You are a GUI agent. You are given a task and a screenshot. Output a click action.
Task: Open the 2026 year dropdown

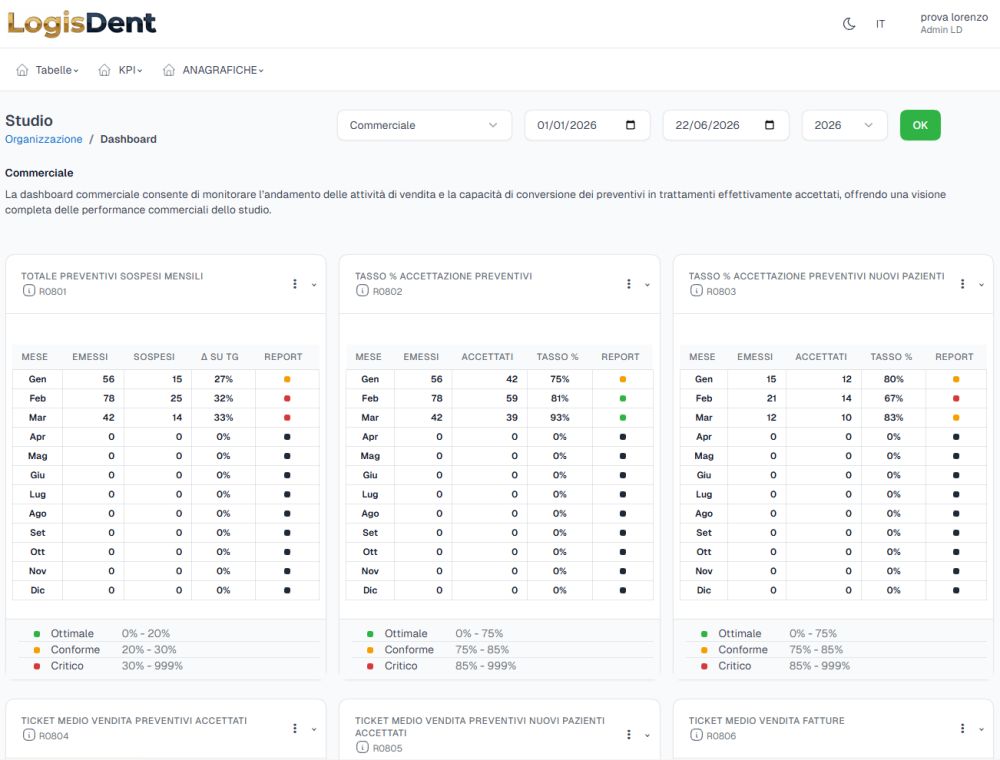pyautogui.click(x=844, y=125)
